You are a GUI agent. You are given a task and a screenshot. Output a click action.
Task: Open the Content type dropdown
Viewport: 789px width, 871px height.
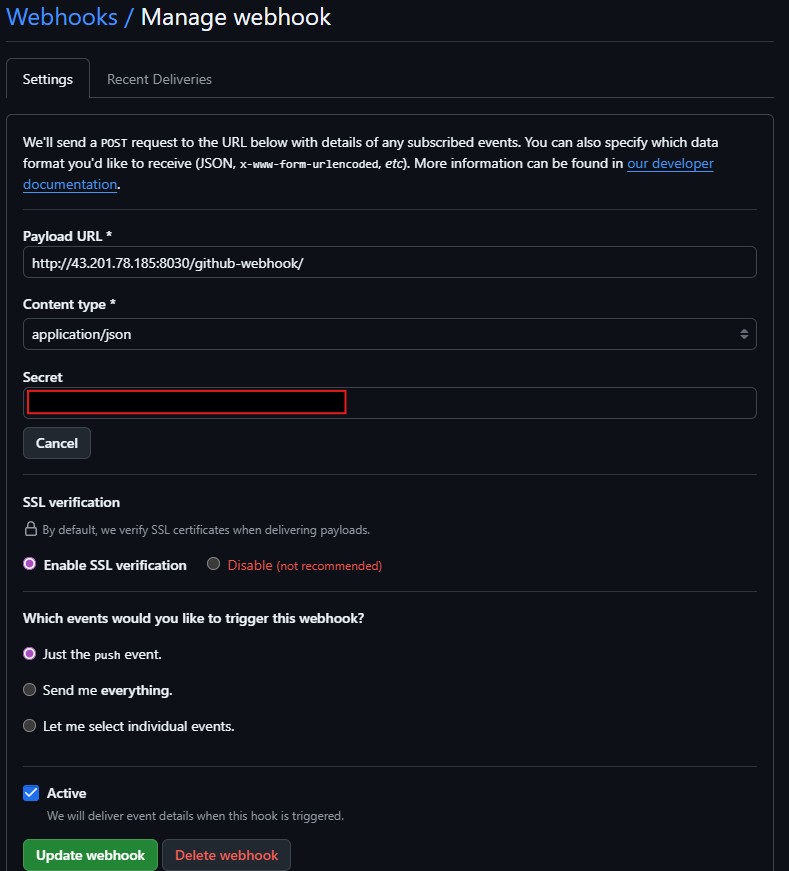389,334
